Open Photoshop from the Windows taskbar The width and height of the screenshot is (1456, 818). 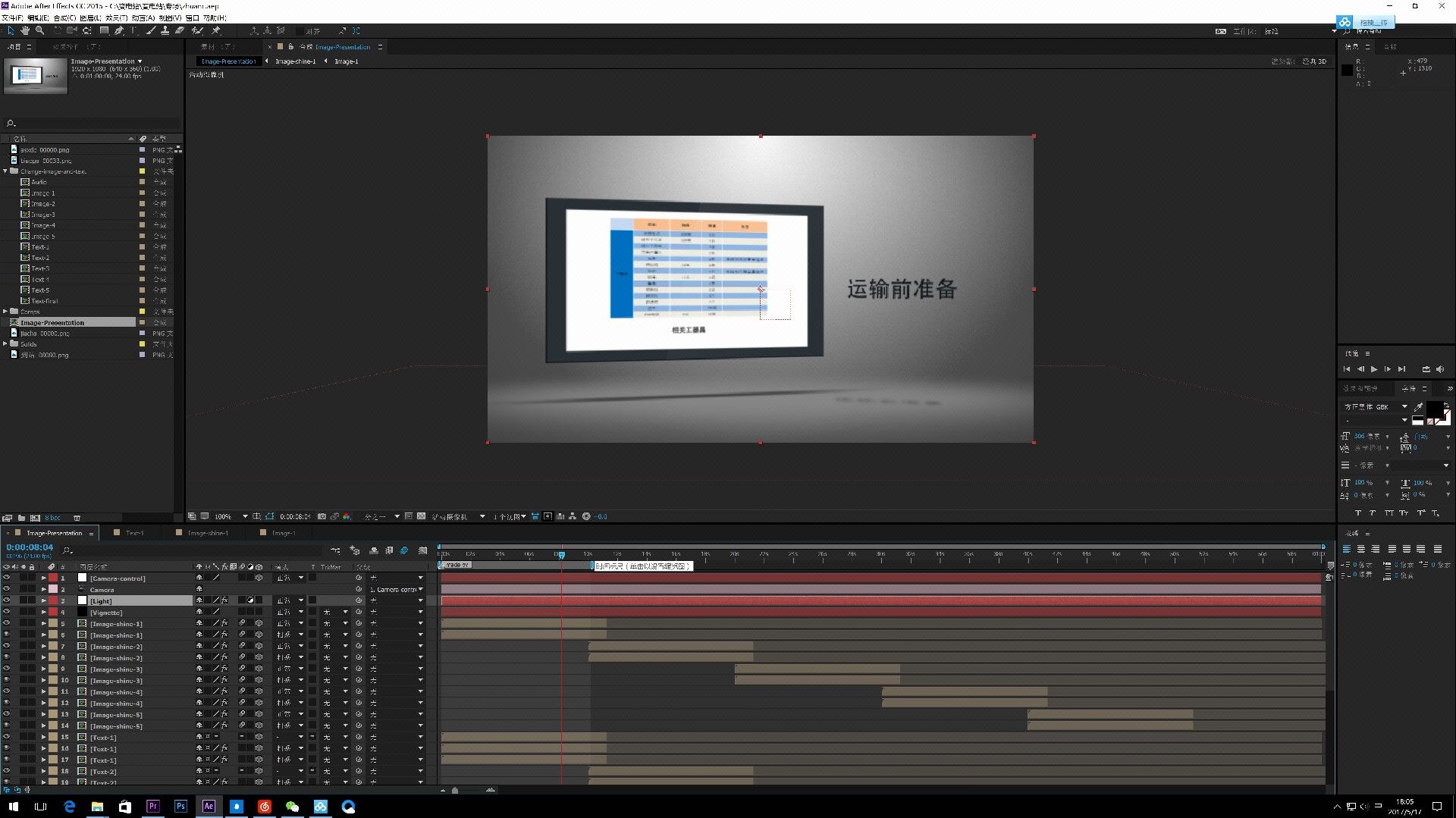coord(180,807)
